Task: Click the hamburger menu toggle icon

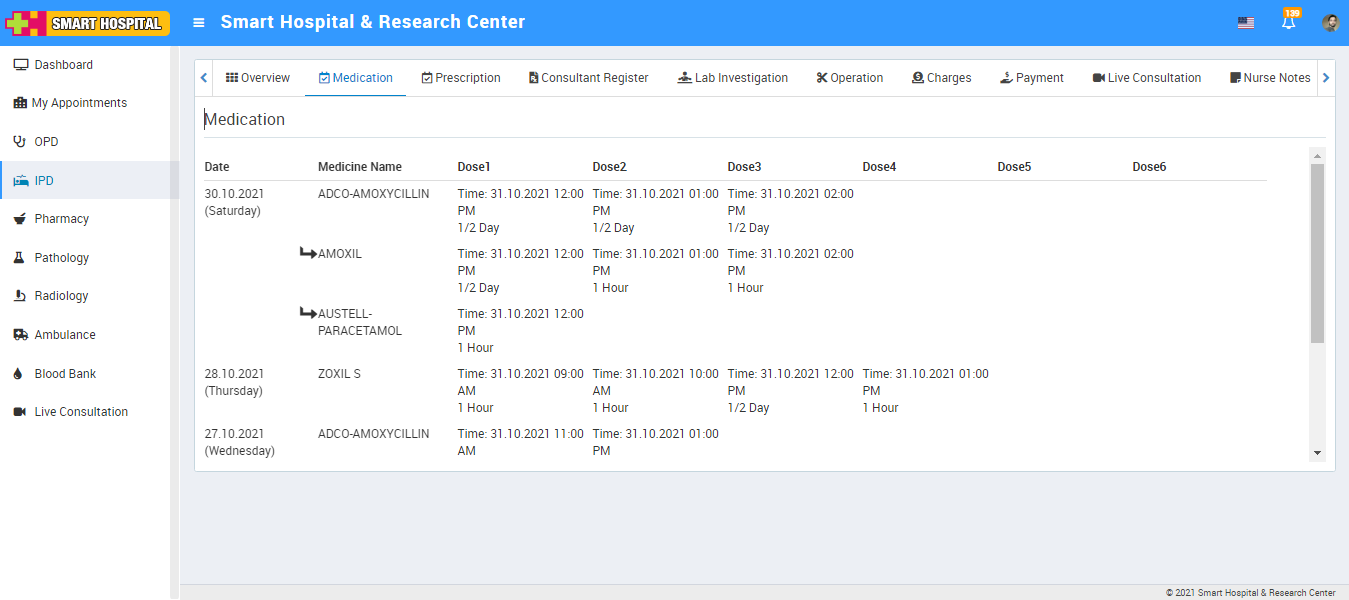Action: point(199,22)
